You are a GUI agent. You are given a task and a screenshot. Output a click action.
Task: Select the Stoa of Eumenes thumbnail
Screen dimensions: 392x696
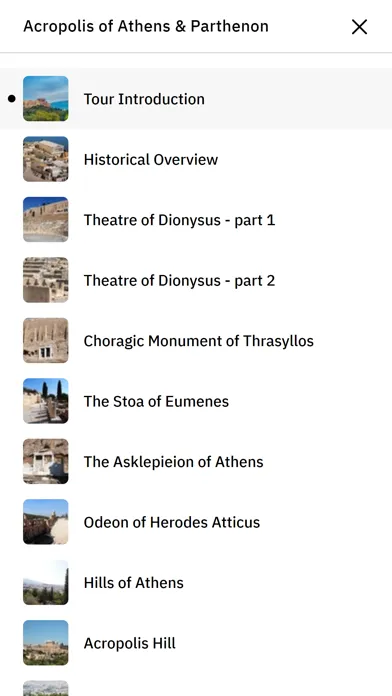click(x=46, y=401)
